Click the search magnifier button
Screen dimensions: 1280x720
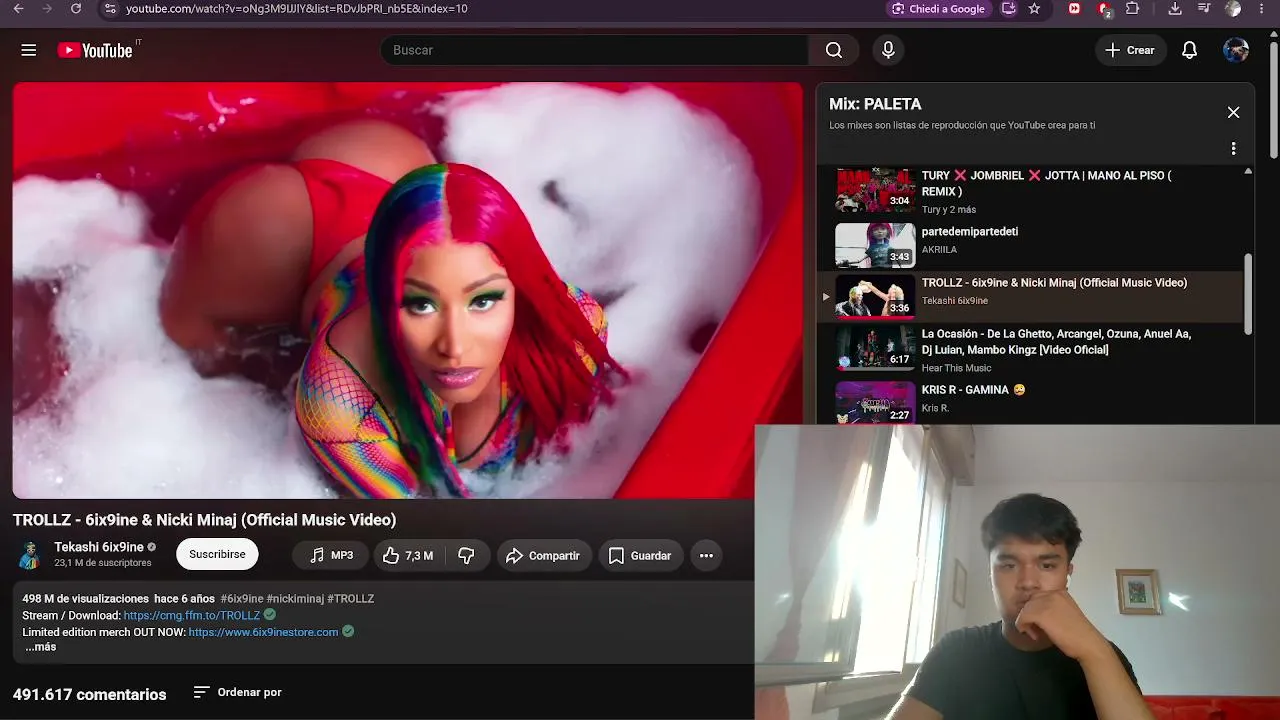click(834, 50)
